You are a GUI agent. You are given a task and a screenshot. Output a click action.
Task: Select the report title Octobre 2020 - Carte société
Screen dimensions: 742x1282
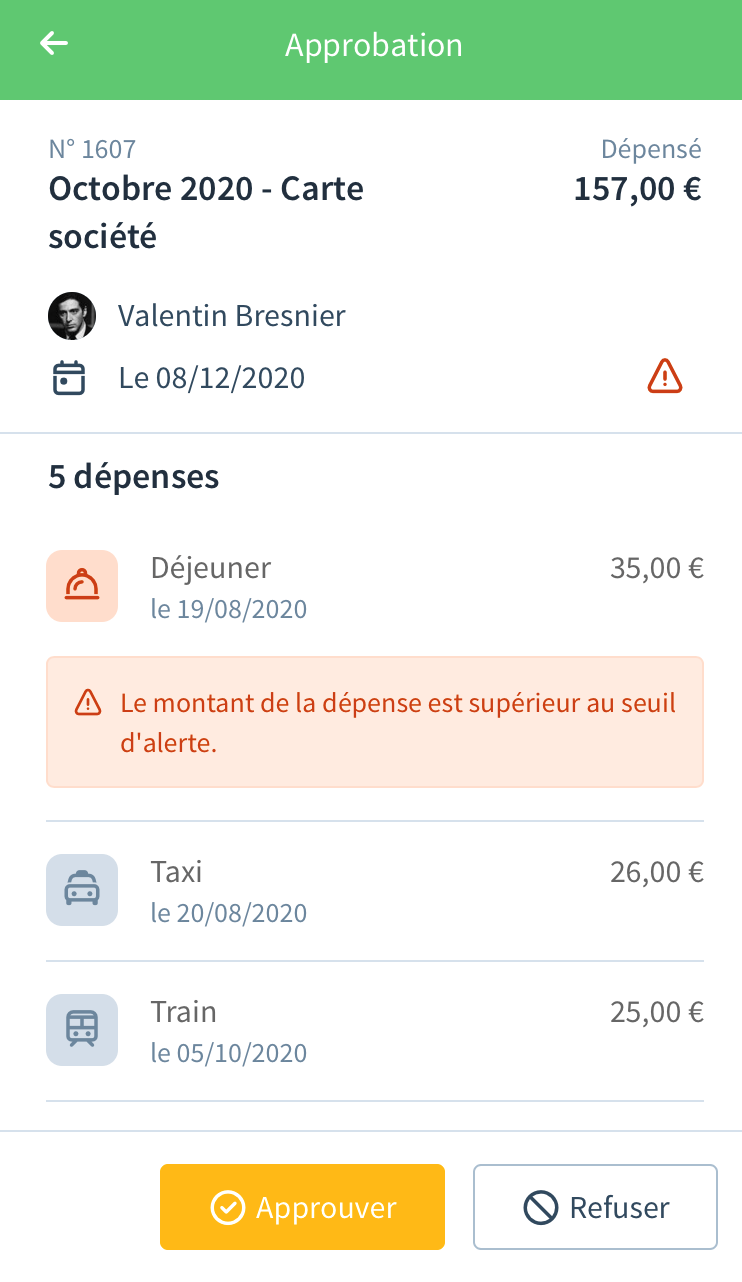point(206,212)
